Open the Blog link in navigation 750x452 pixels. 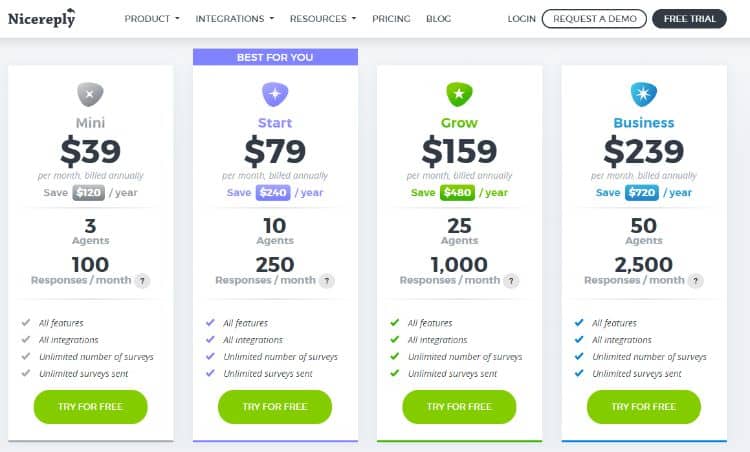coord(438,19)
